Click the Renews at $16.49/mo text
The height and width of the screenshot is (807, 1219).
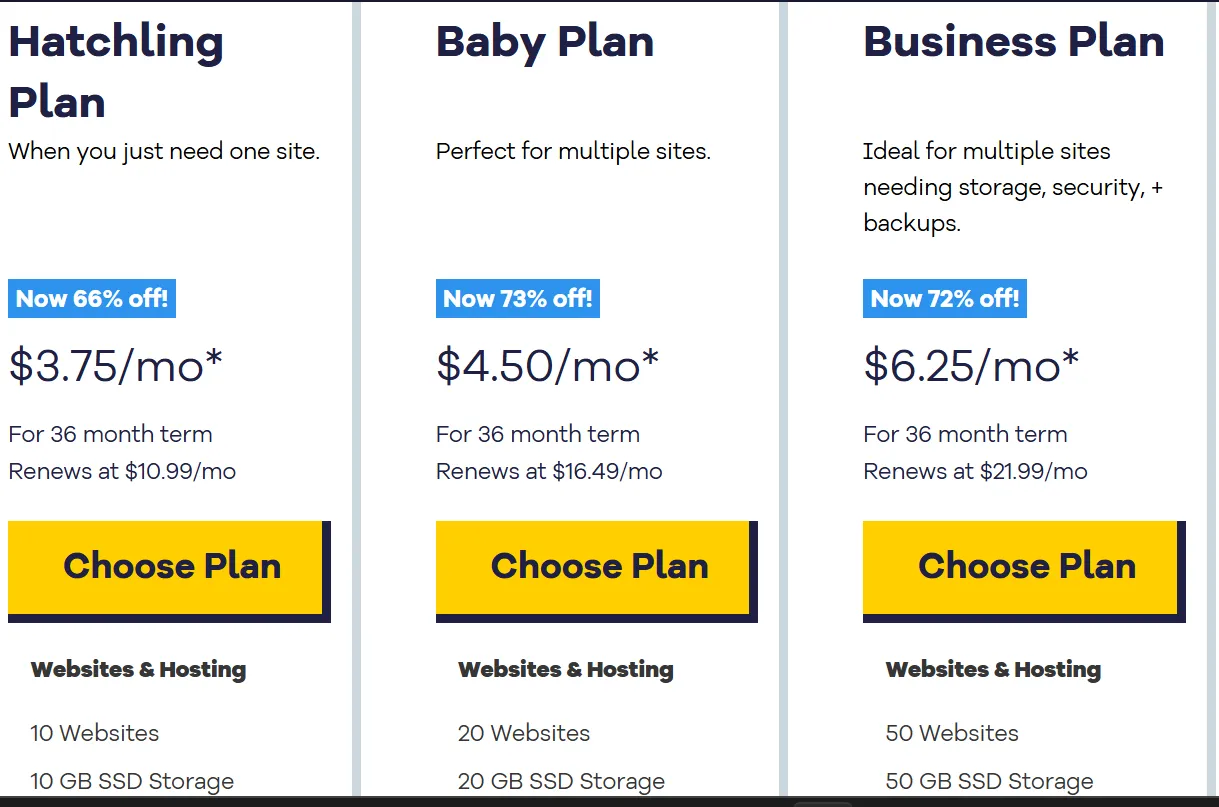pyautogui.click(x=549, y=471)
